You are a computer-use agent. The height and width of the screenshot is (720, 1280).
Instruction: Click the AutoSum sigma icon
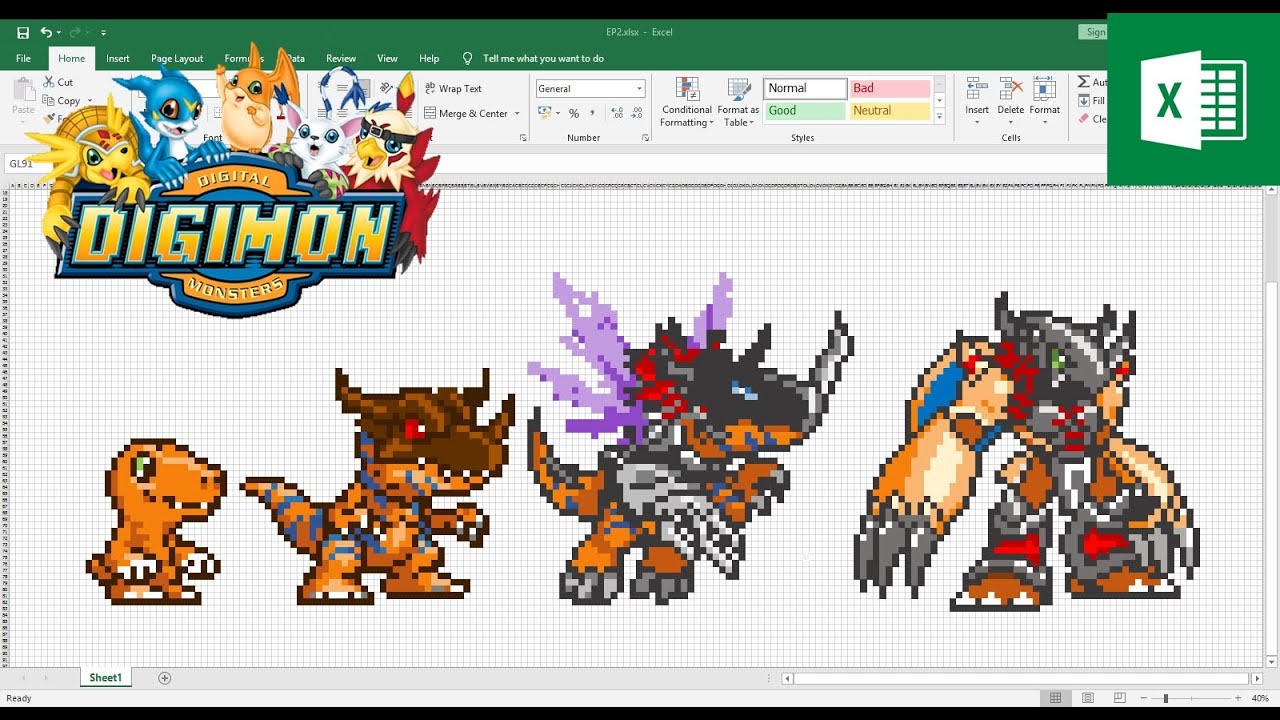click(x=1084, y=82)
